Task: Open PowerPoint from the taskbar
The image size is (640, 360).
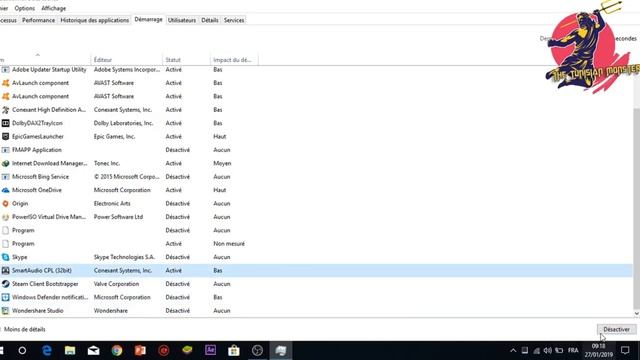Action: 140,351
